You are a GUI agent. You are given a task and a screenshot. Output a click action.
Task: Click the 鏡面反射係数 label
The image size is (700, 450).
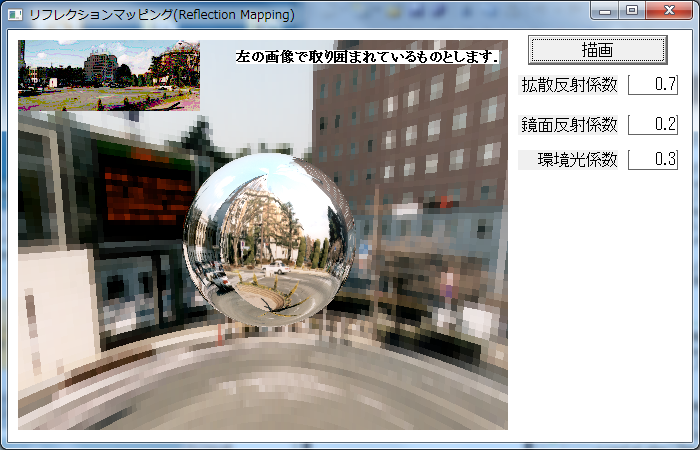coord(568,125)
